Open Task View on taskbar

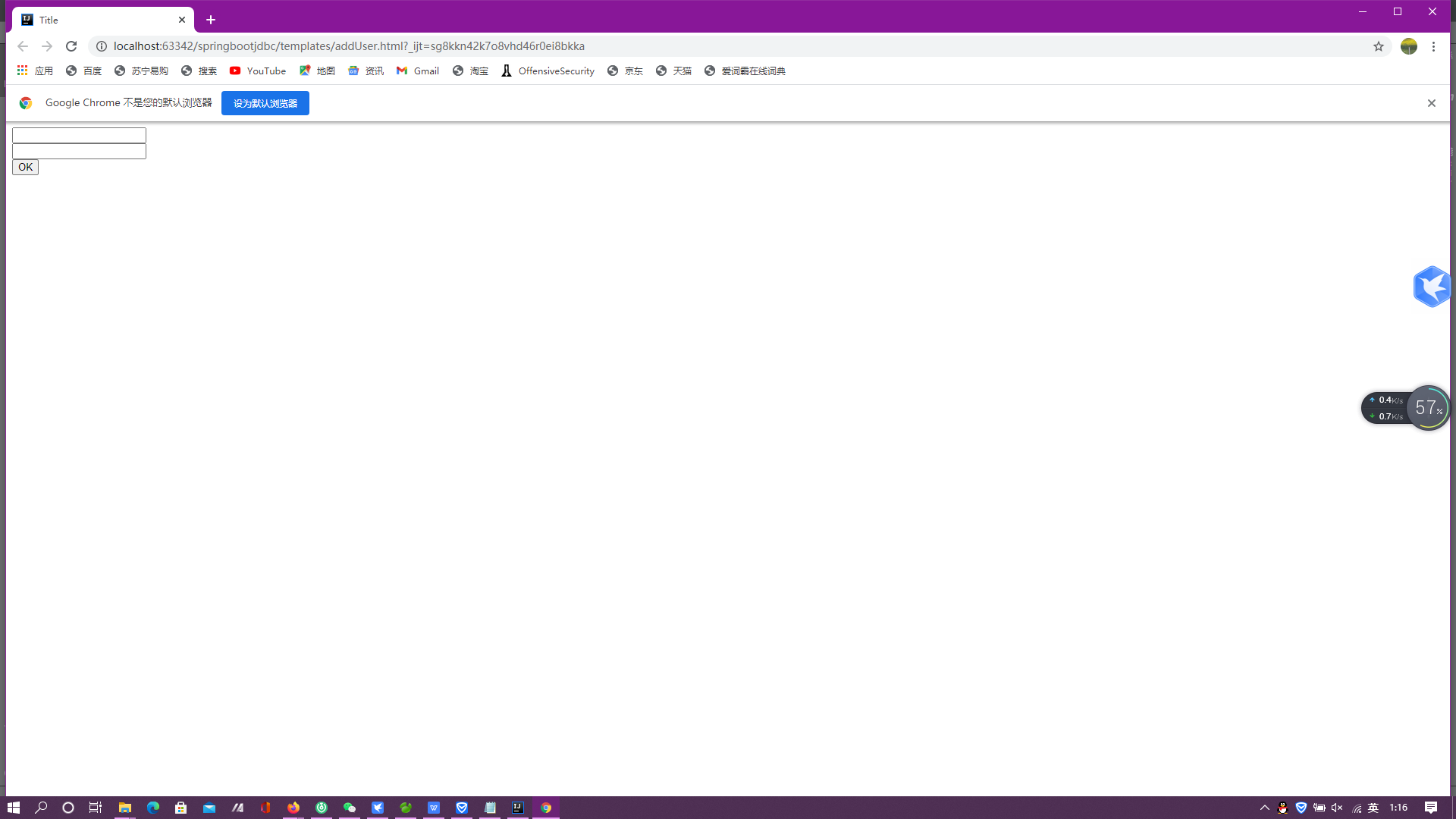click(x=96, y=808)
